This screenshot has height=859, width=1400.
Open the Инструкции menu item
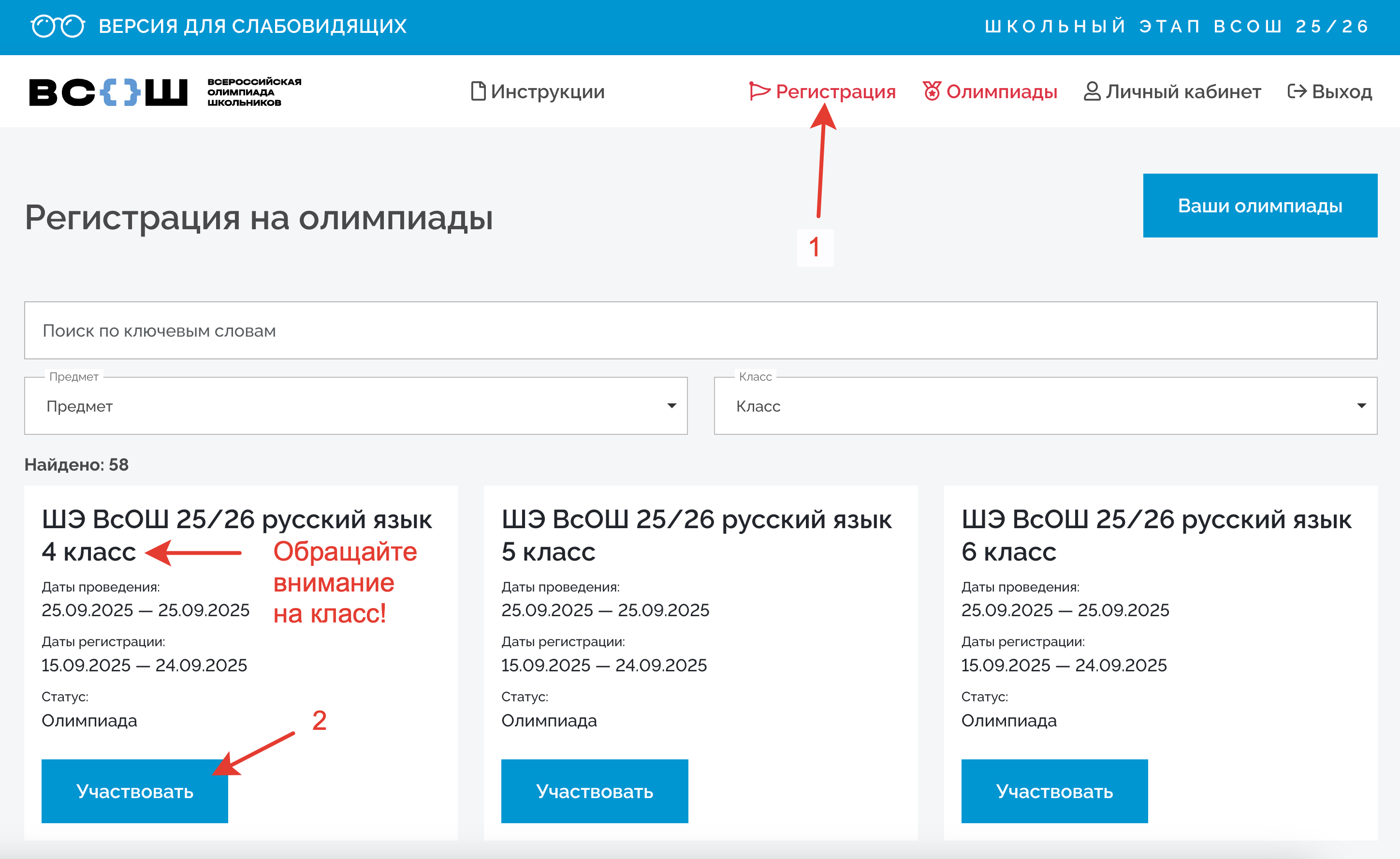[547, 91]
